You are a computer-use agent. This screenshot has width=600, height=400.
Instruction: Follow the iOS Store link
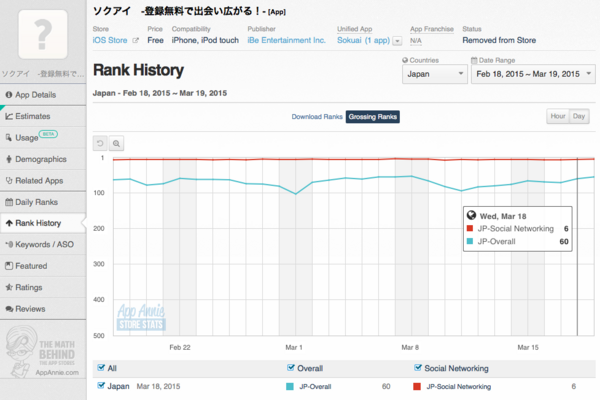pyautogui.click(x=110, y=40)
